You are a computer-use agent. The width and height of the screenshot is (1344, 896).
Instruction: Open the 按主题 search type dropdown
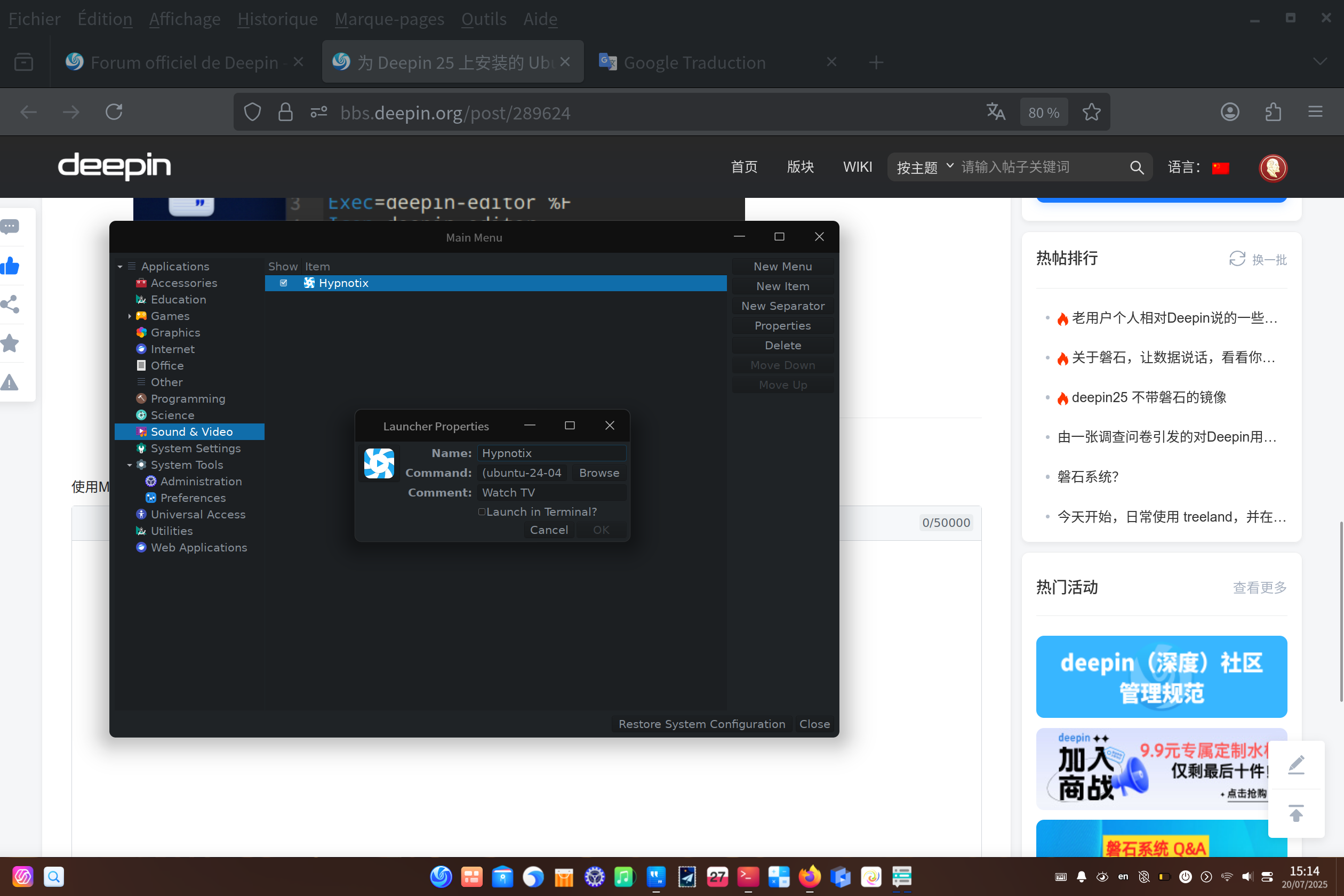click(925, 167)
